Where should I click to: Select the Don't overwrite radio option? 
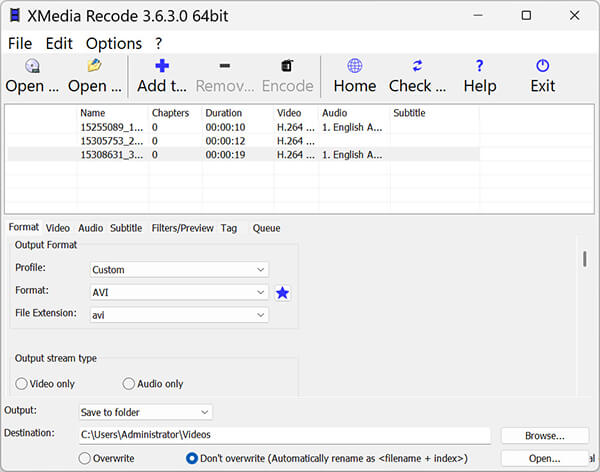pos(192,458)
